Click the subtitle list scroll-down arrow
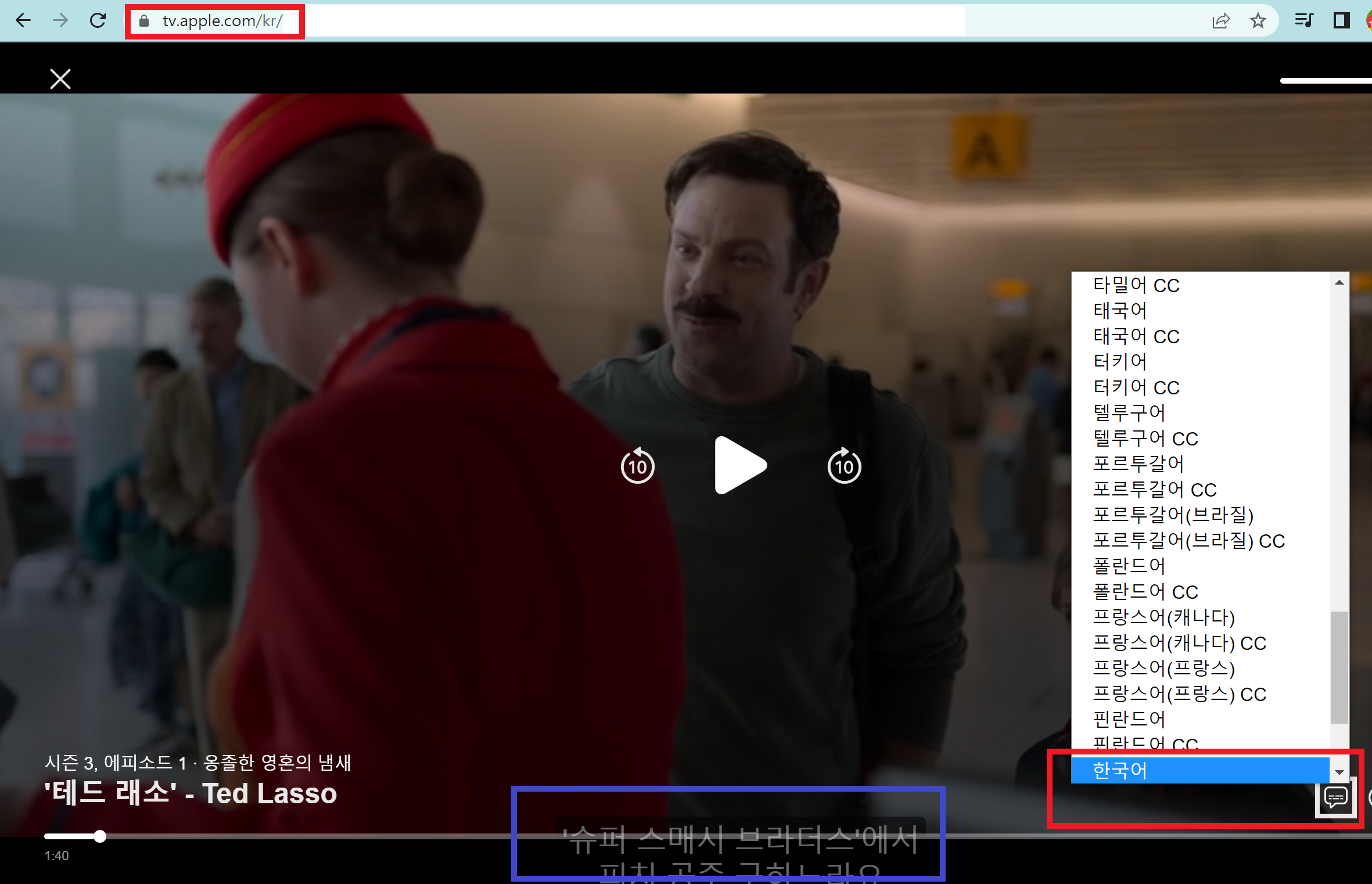This screenshot has width=1372, height=884. pyautogui.click(x=1339, y=772)
